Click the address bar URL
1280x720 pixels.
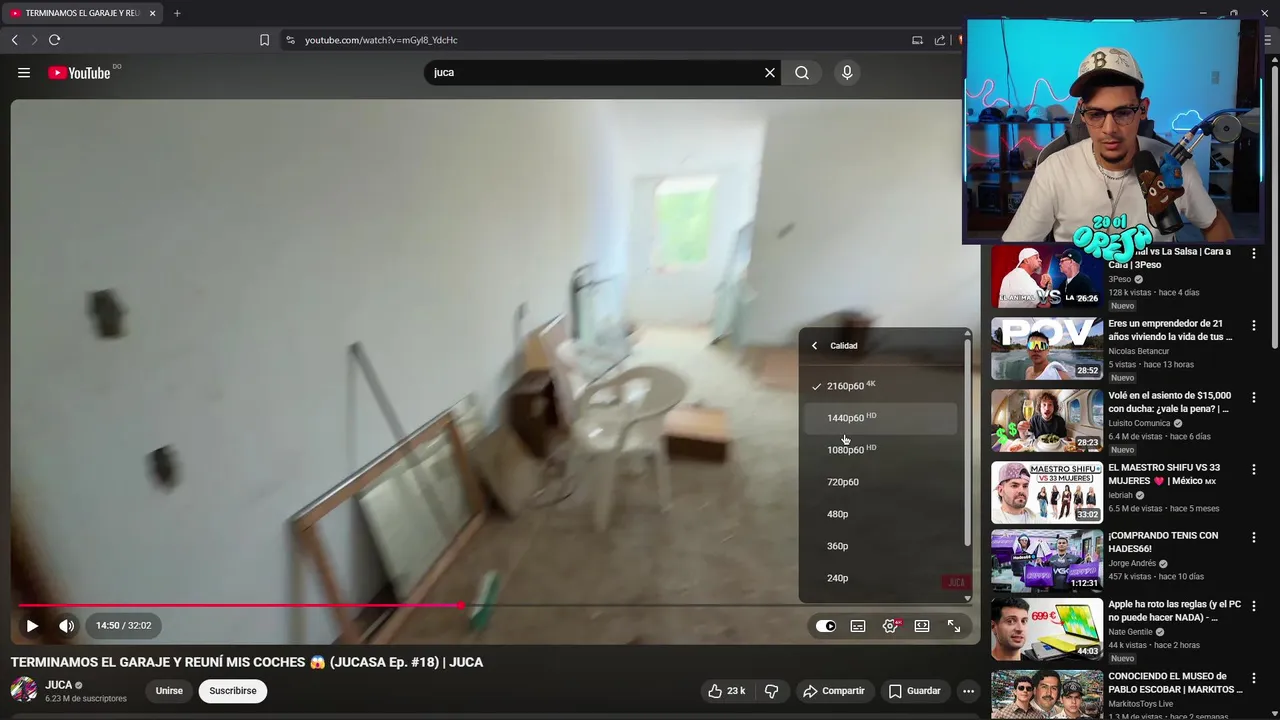click(381, 40)
